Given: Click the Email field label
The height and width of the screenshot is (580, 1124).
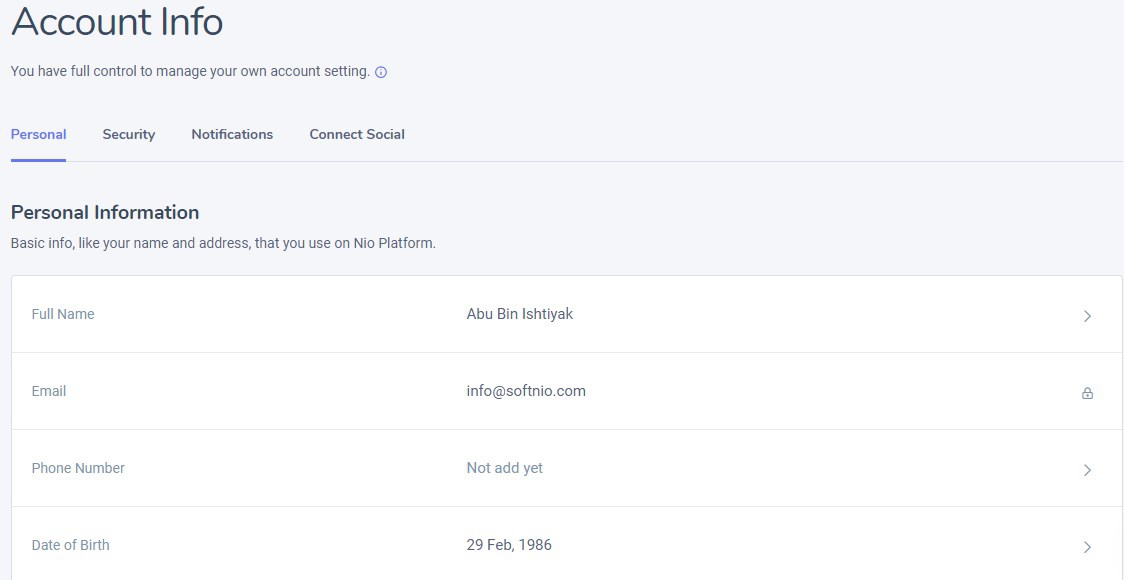Looking at the screenshot, I should [x=49, y=391].
